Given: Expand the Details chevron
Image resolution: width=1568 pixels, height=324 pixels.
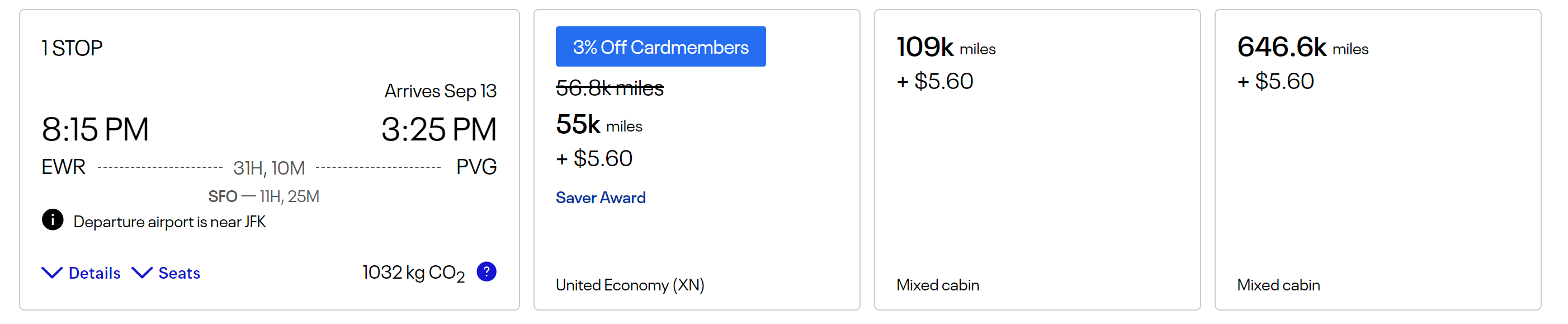Looking at the screenshot, I should [x=52, y=273].
